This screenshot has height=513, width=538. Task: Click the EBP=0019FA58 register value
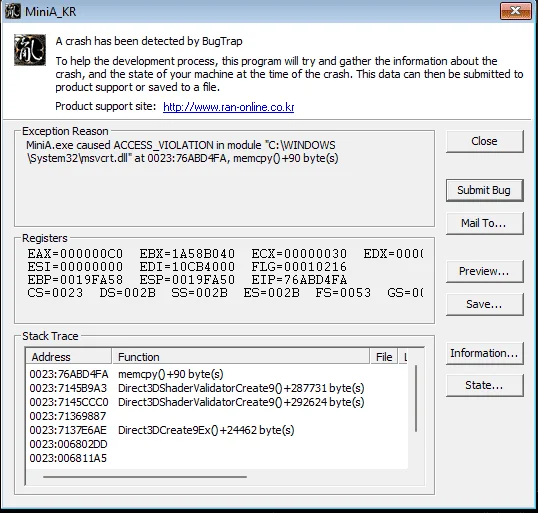(x=75, y=280)
